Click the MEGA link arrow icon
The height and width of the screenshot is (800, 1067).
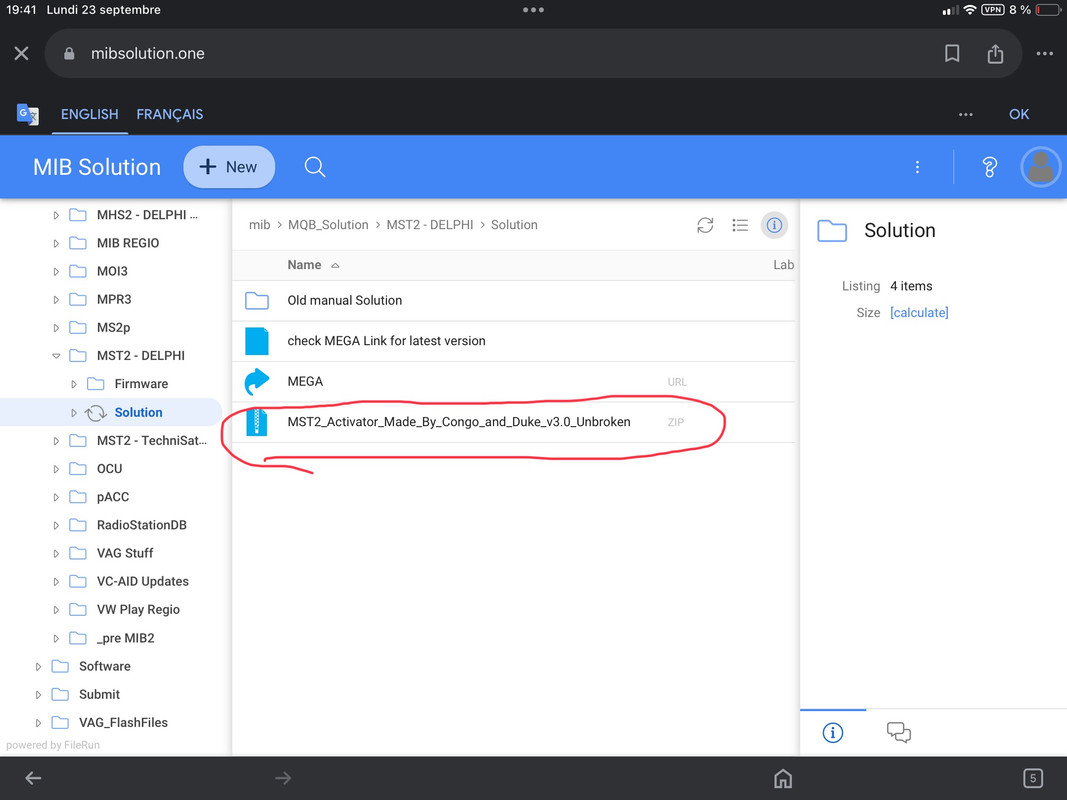pyautogui.click(x=257, y=382)
